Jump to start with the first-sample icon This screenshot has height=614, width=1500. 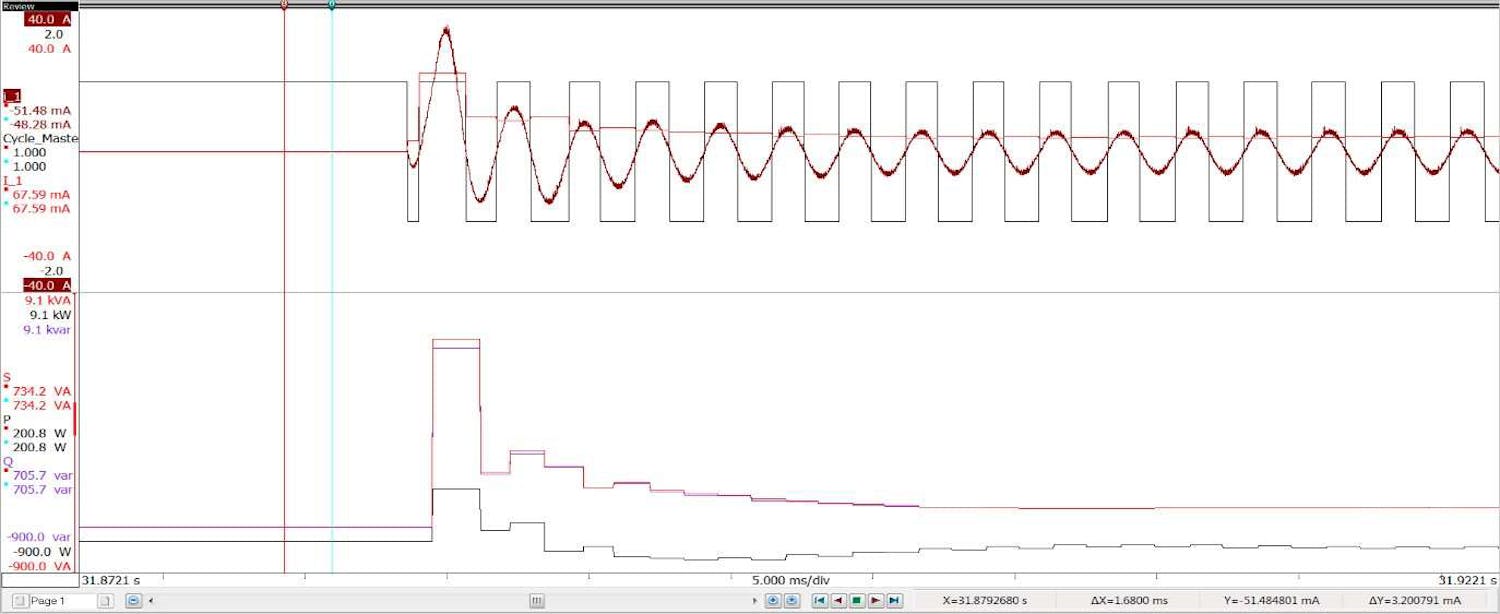click(820, 601)
